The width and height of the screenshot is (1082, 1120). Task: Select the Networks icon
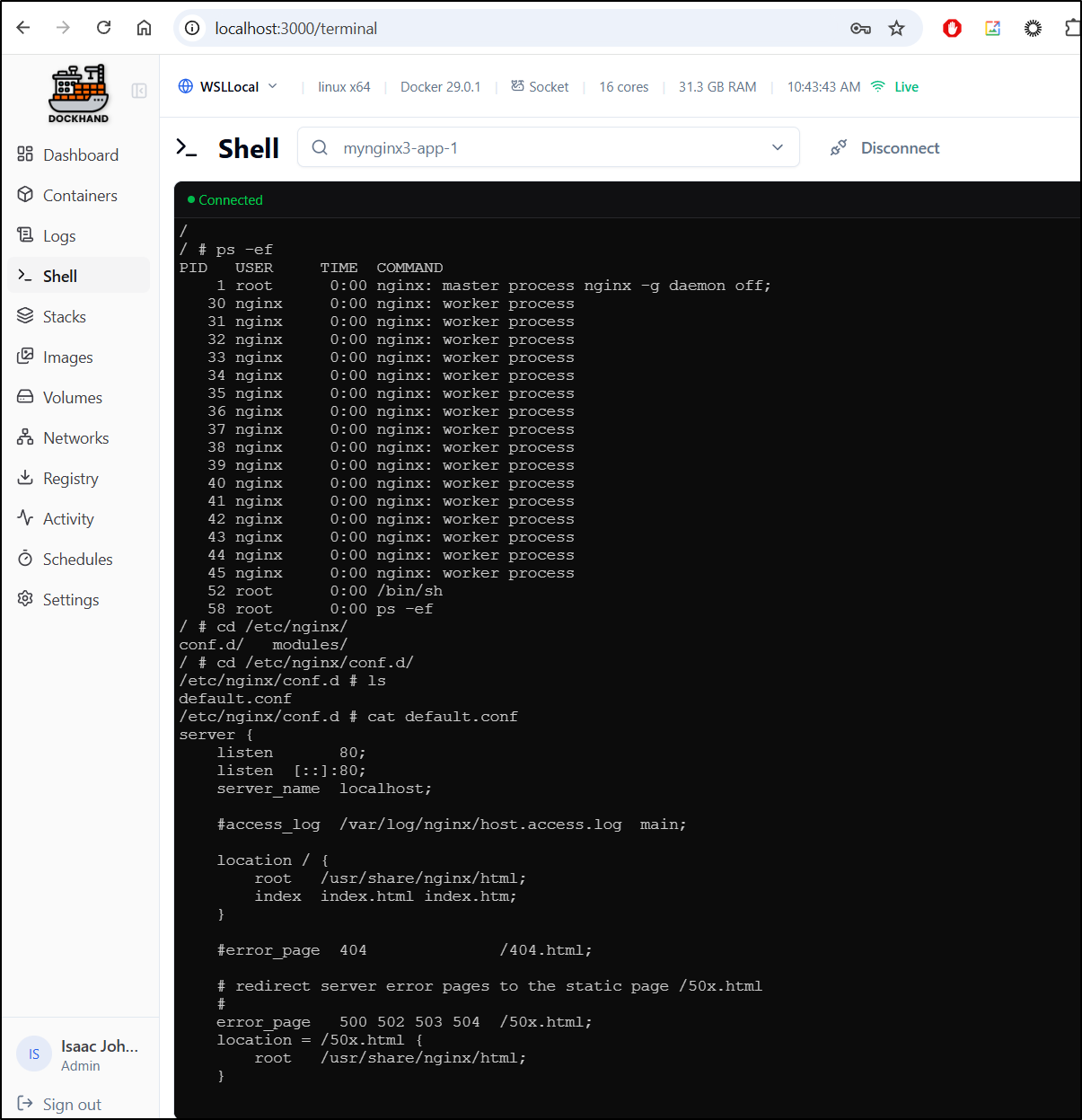pos(25,437)
